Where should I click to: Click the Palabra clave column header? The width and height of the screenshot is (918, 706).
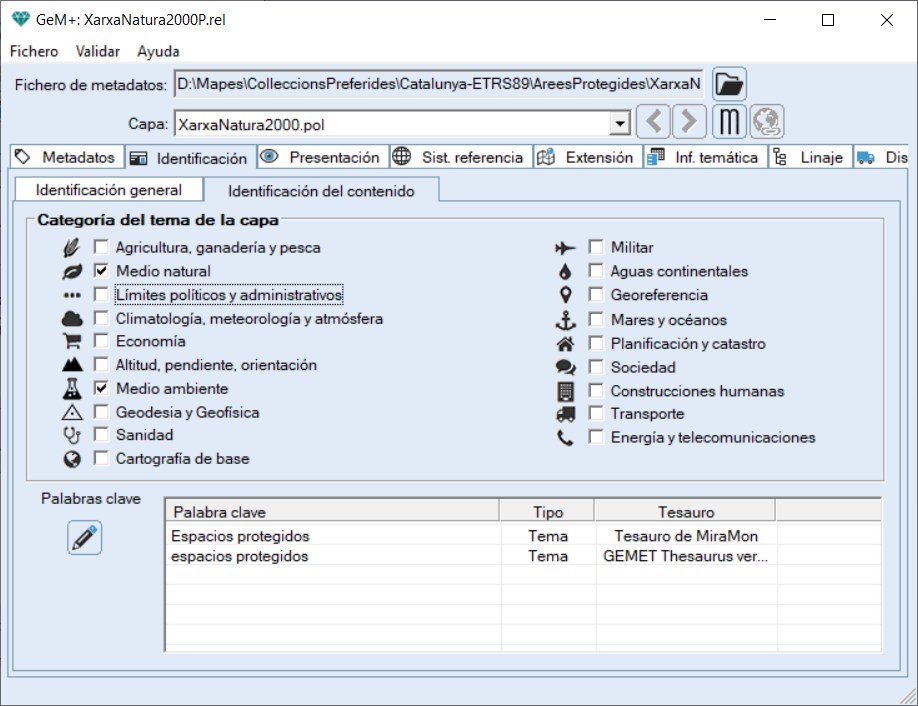(330, 512)
